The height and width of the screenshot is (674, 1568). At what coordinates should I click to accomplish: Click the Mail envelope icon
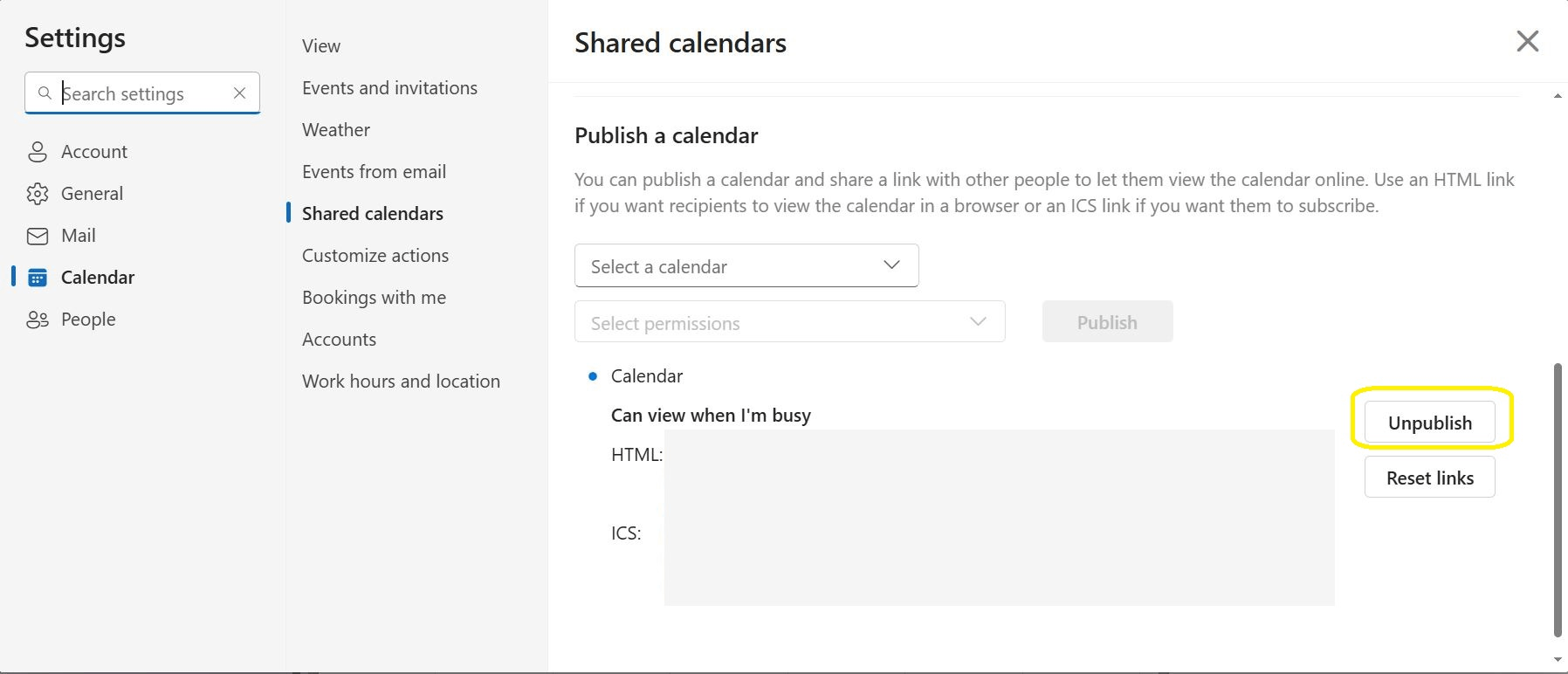pos(38,236)
